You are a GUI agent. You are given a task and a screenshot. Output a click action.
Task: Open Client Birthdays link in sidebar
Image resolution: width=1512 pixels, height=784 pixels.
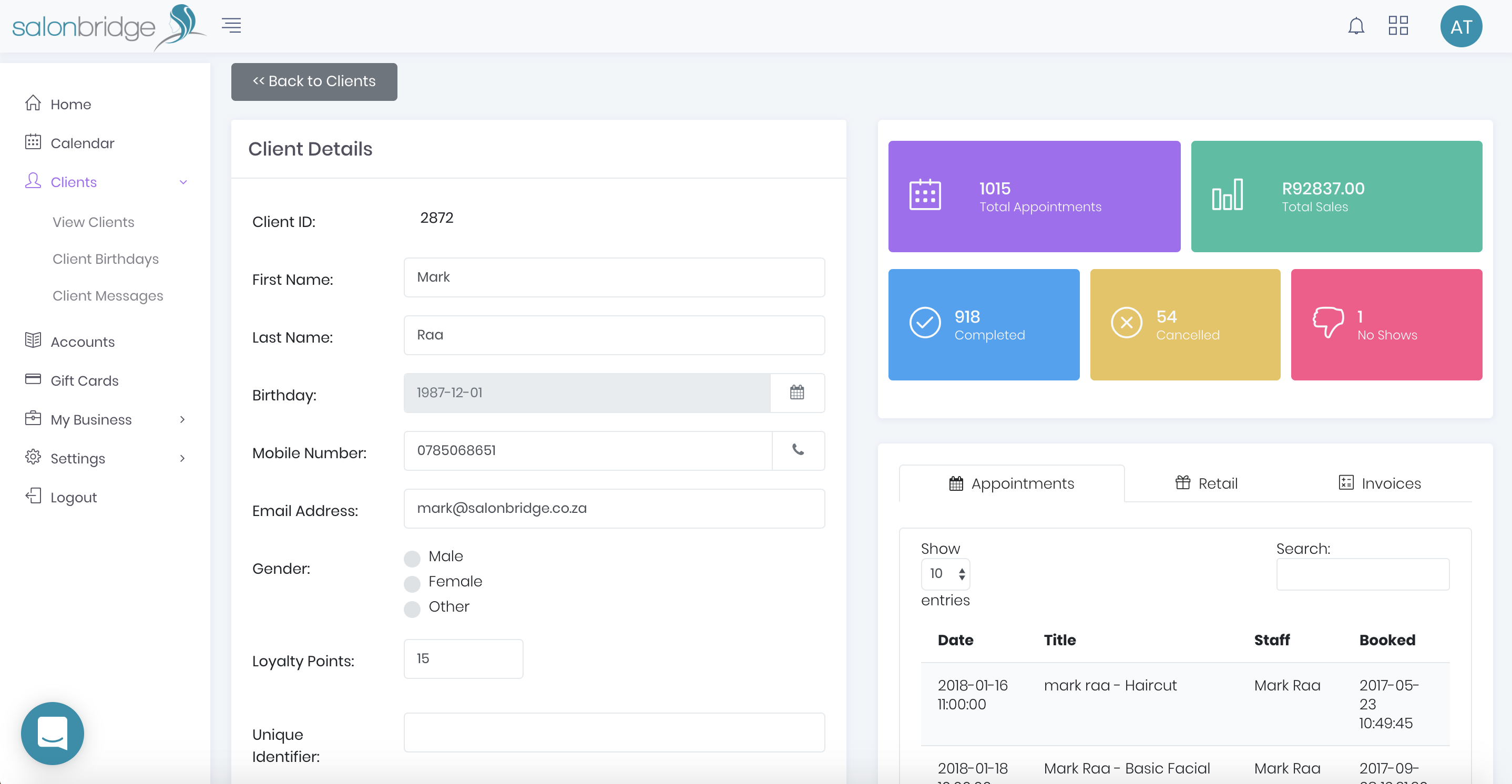coord(106,259)
